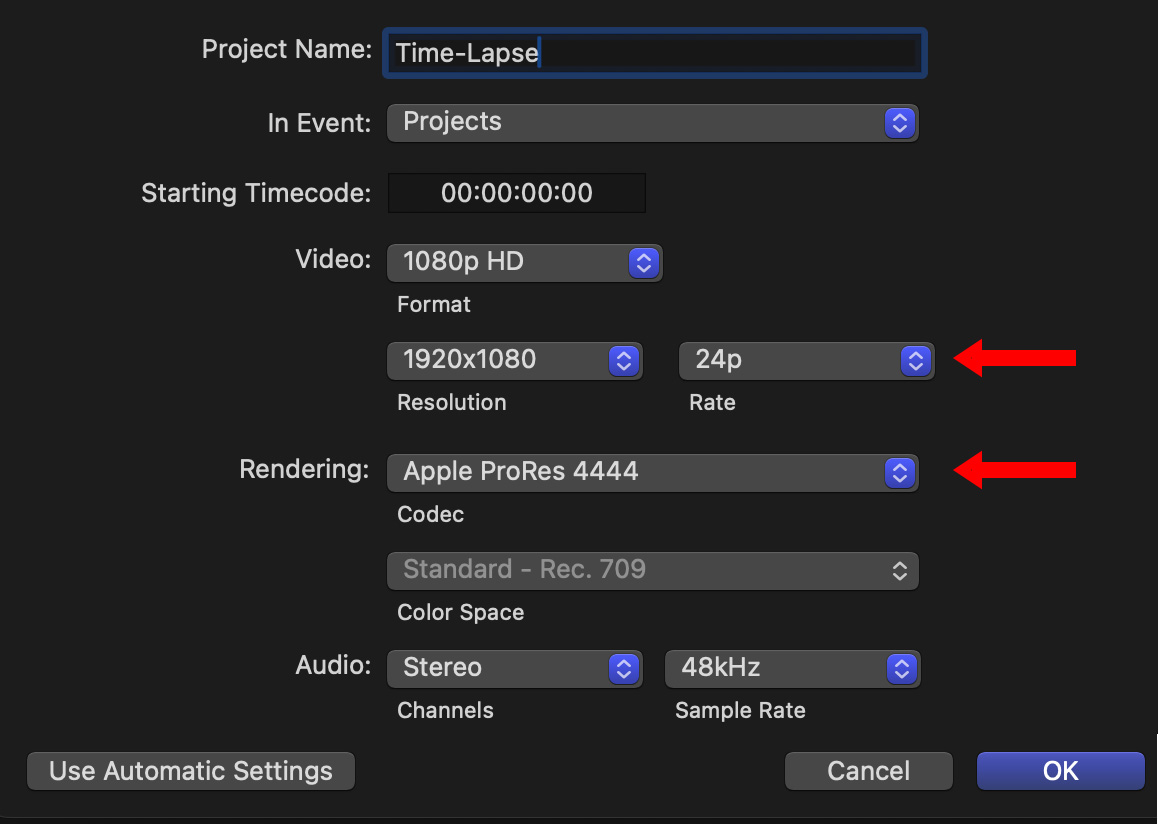Viewport: 1158px width, 824px height.
Task: Click the chevron icon on the 48kHz sample rate popup
Action: [x=901, y=668]
